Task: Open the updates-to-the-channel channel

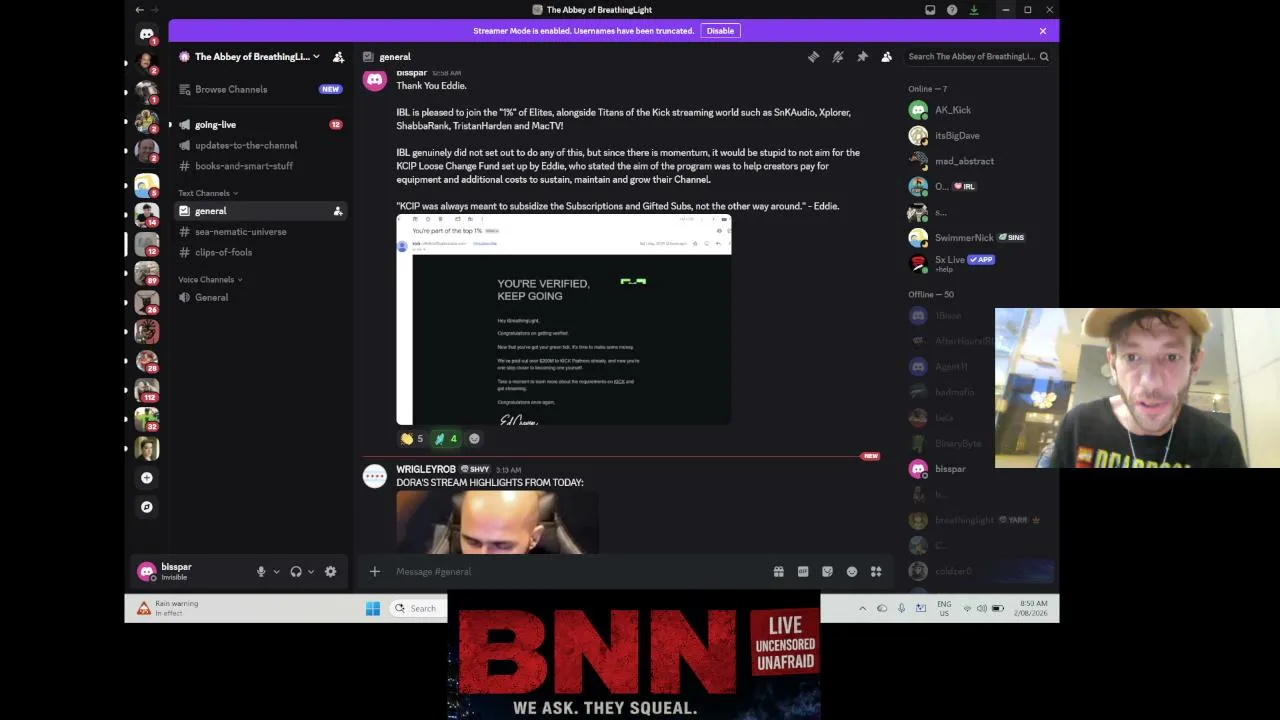Action: coord(260,146)
